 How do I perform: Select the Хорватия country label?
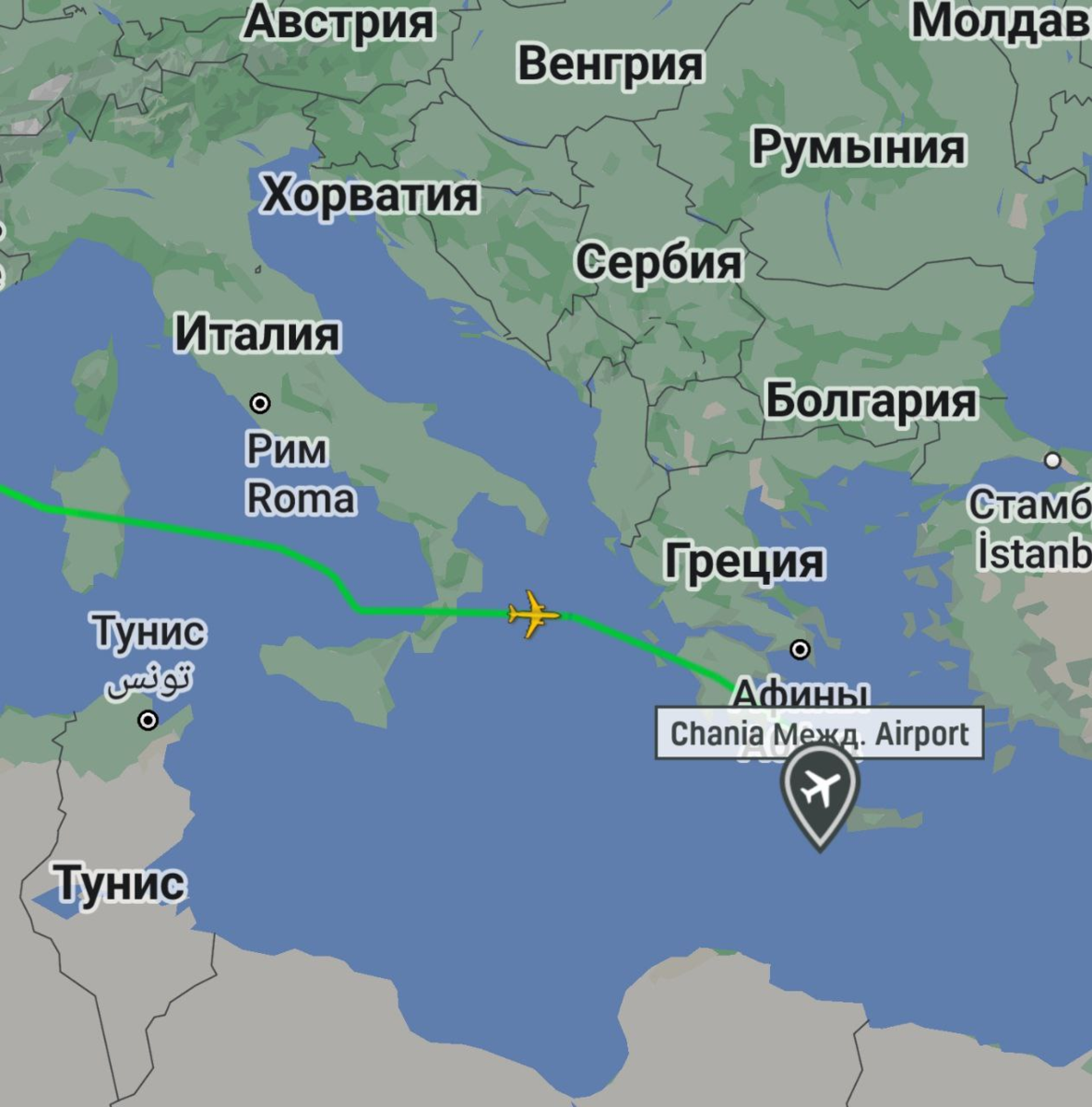click(370, 195)
